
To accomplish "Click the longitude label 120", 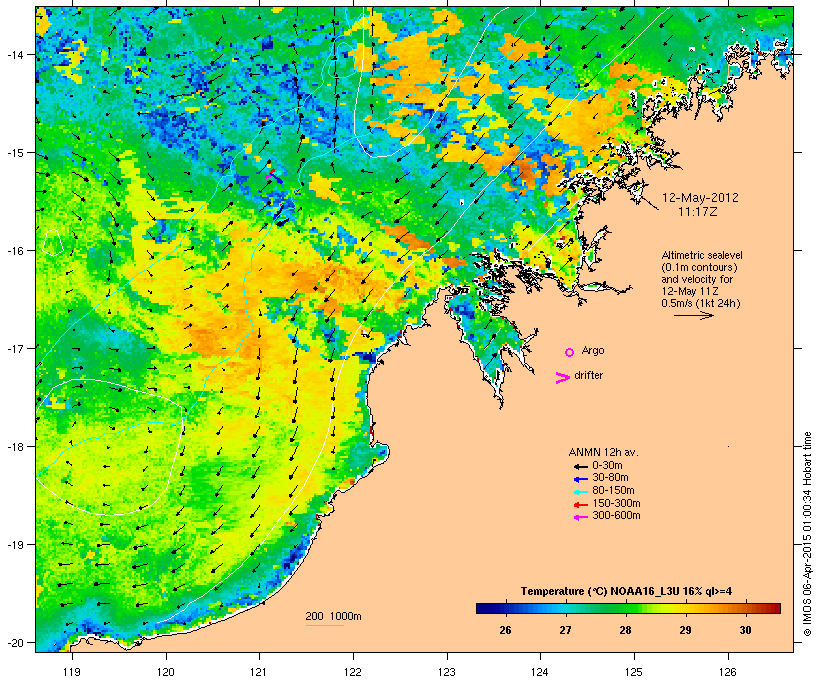I will click(x=166, y=672).
